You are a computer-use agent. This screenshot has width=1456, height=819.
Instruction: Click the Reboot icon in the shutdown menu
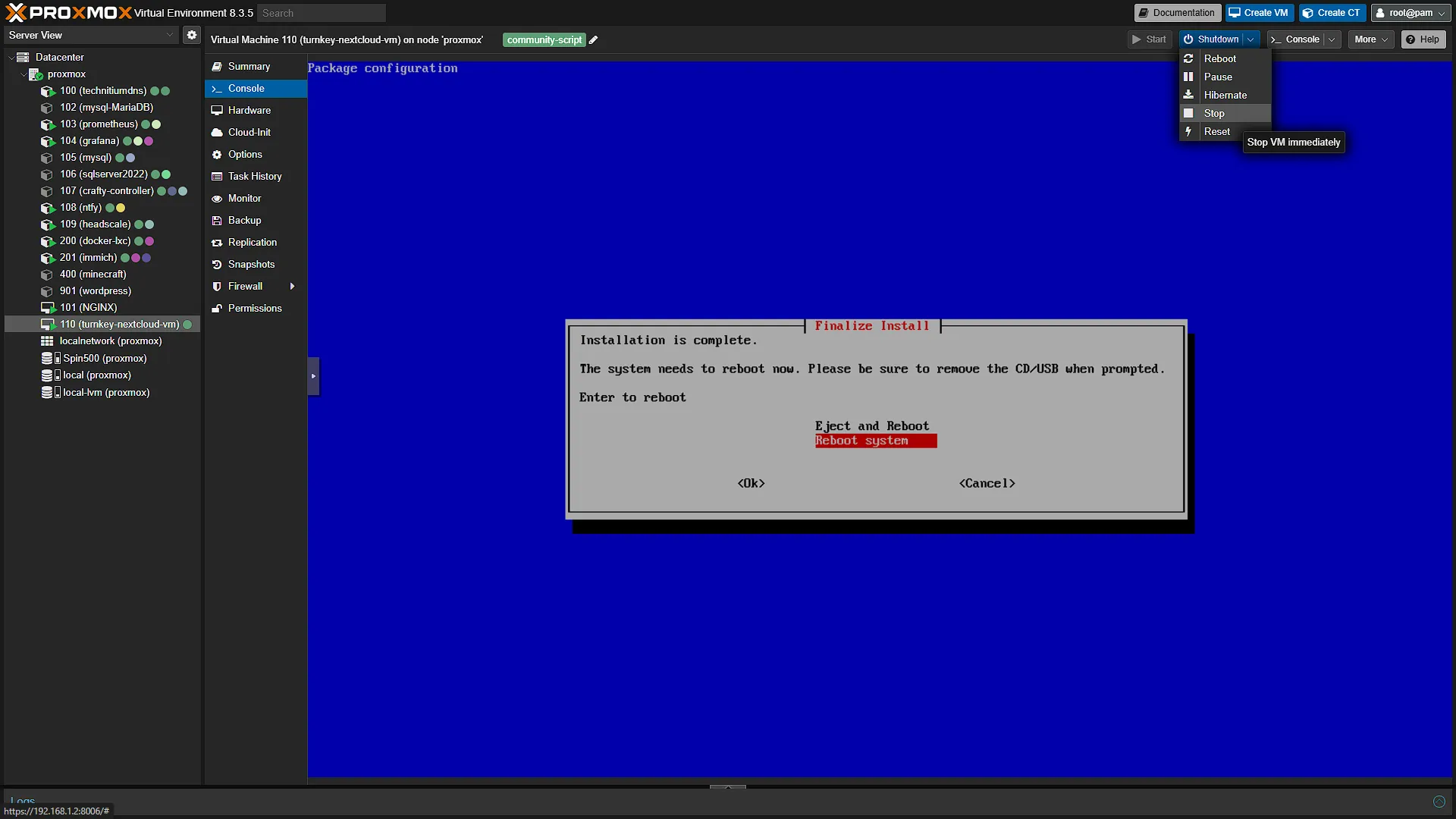(x=1188, y=58)
